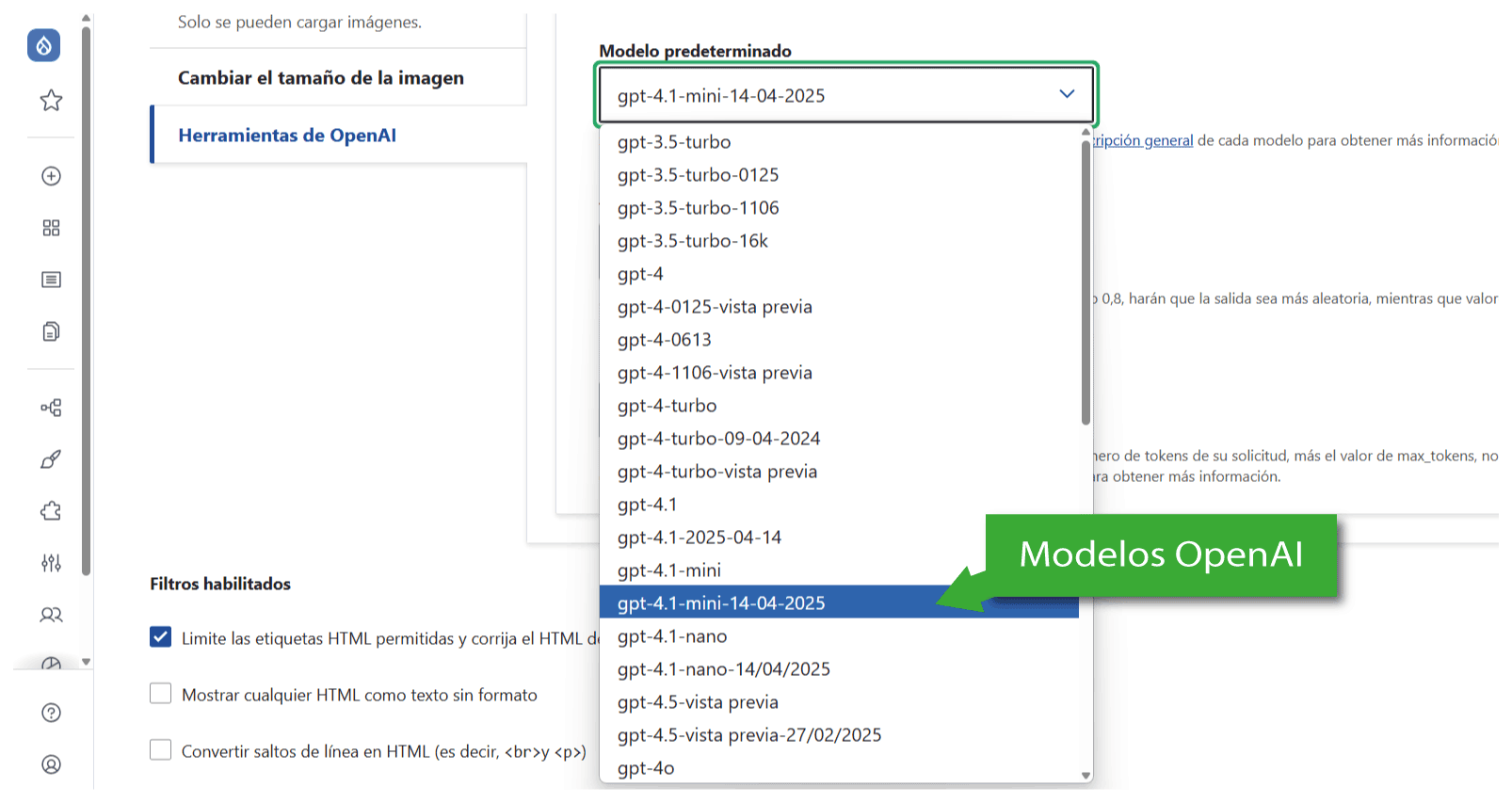Viewport: 1512px width, 803px height.
Task: Select 'gpt-4.5-vista previa-27/02/2025' option
Action: tap(839, 735)
